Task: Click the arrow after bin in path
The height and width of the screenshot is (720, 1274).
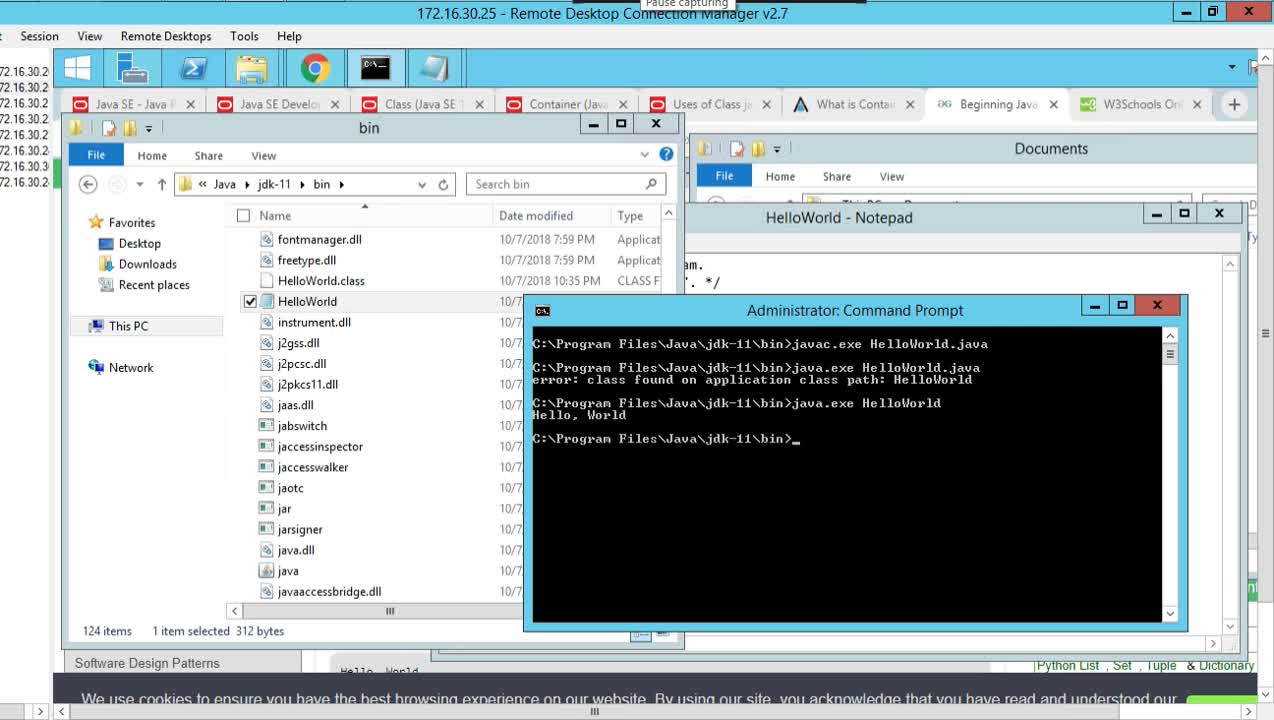Action: [341, 184]
